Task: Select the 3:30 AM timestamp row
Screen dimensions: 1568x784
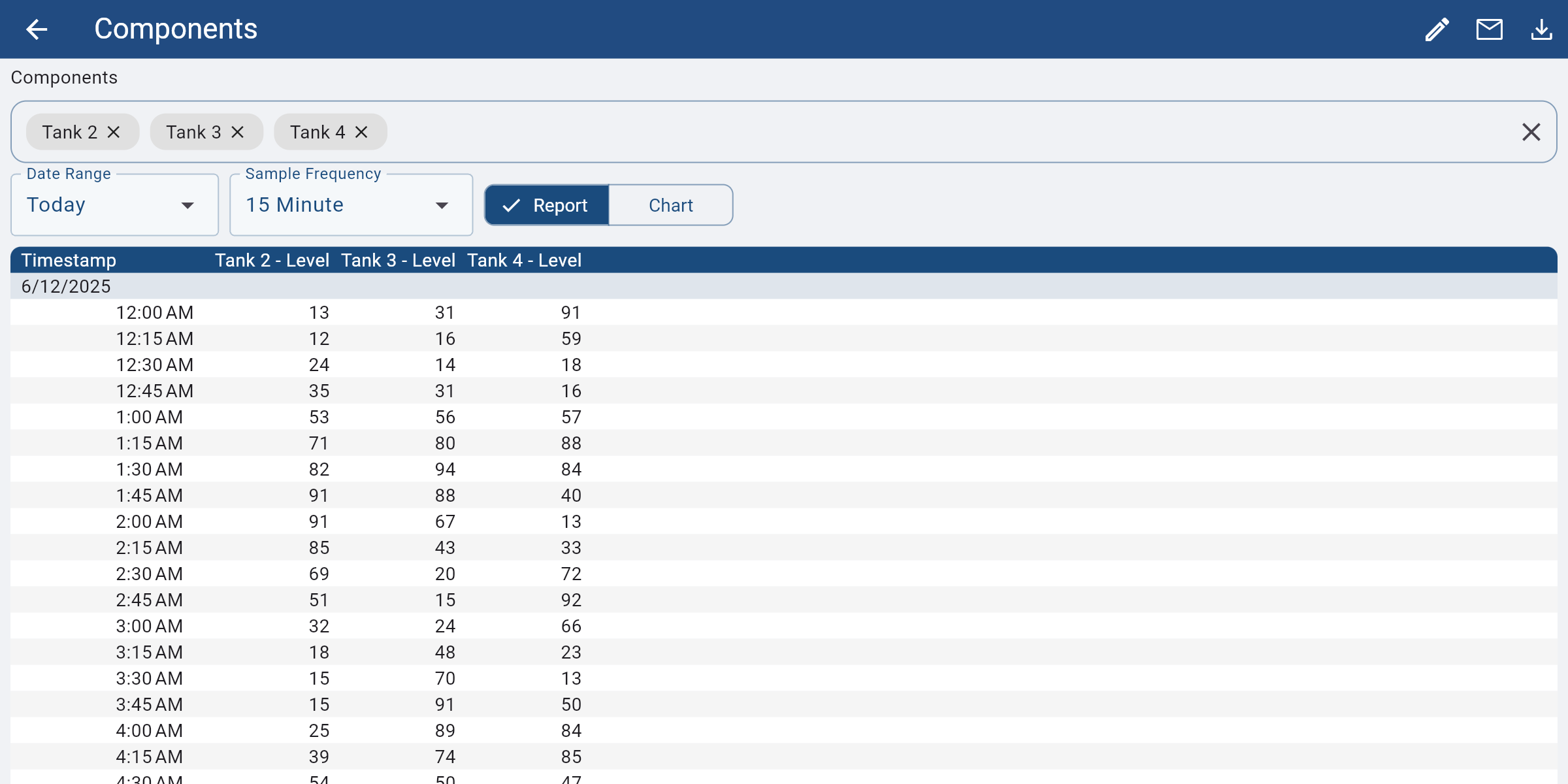Action: [x=784, y=678]
